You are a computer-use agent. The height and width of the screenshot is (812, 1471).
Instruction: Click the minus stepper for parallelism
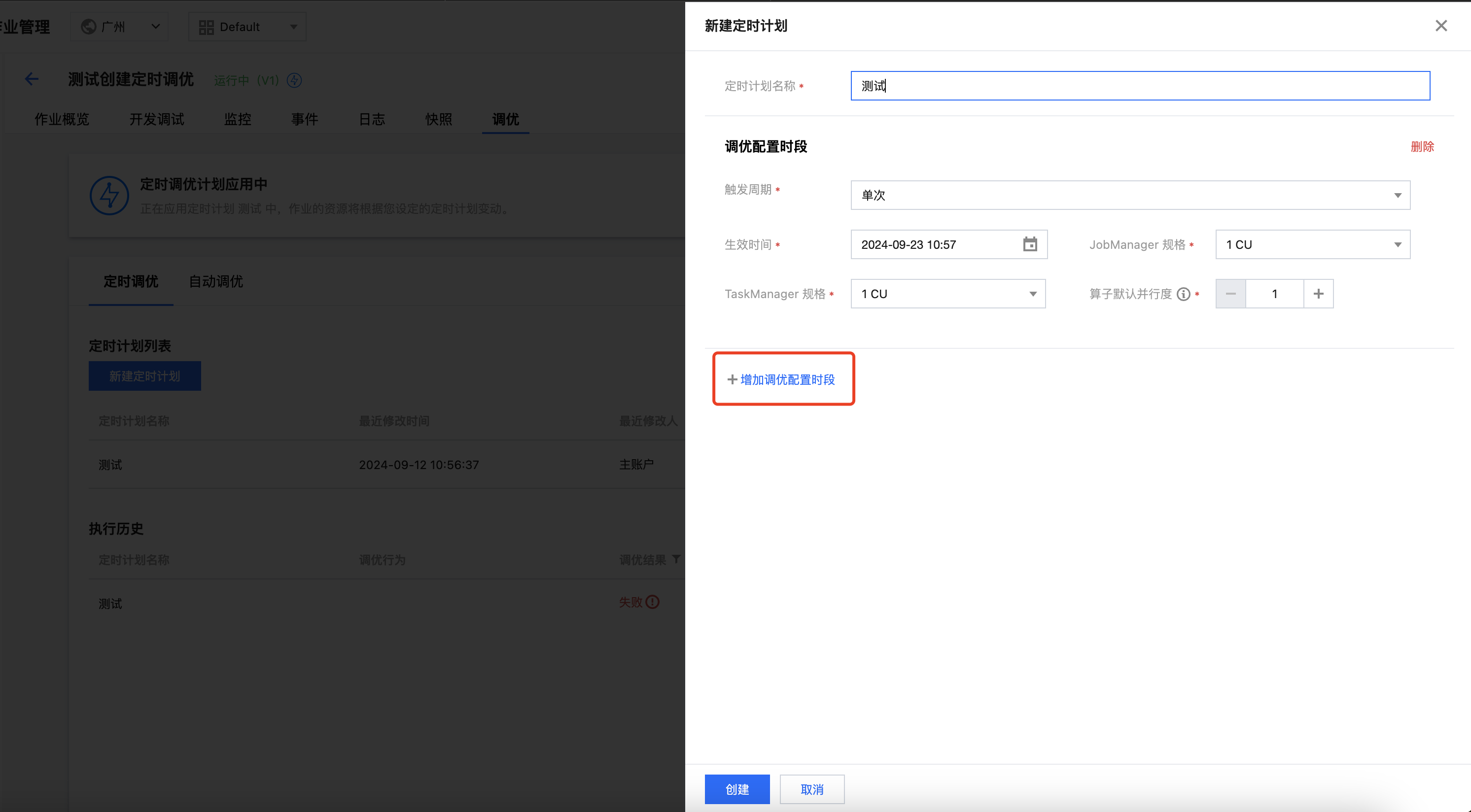tap(1230, 294)
